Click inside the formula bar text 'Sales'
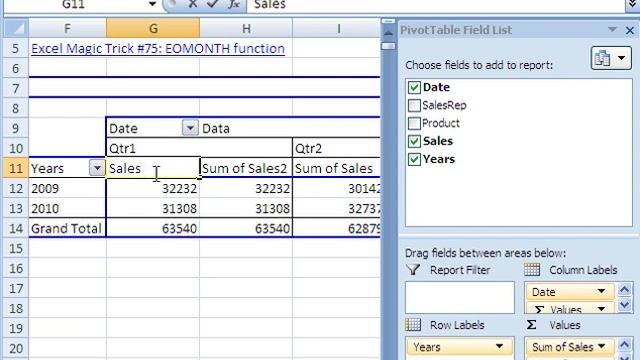Screen dimensions: 640x360 click(269, 4)
